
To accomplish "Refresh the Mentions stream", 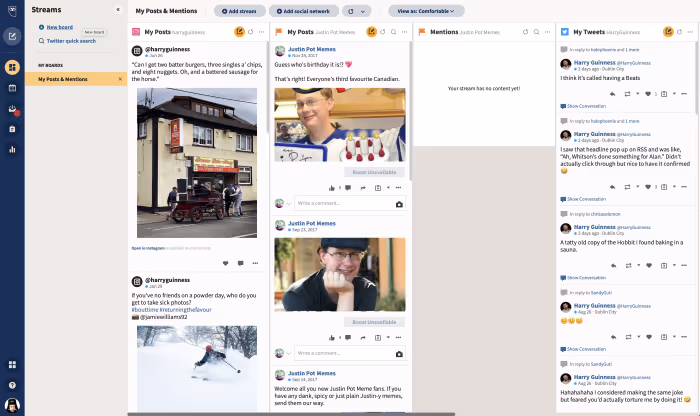I will (x=525, y=32).
